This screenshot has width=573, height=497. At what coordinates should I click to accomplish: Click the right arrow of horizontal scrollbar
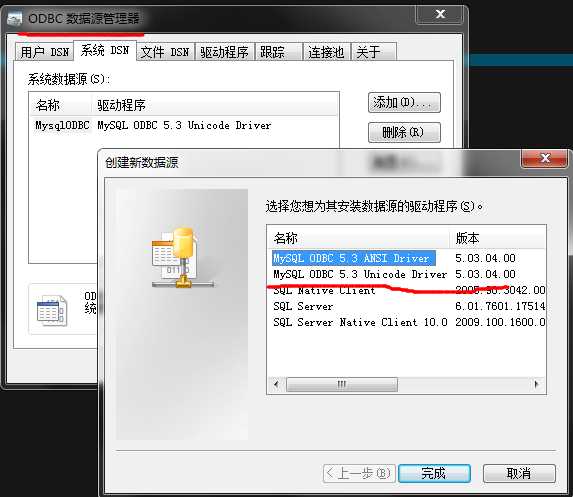tap(537, 384)
